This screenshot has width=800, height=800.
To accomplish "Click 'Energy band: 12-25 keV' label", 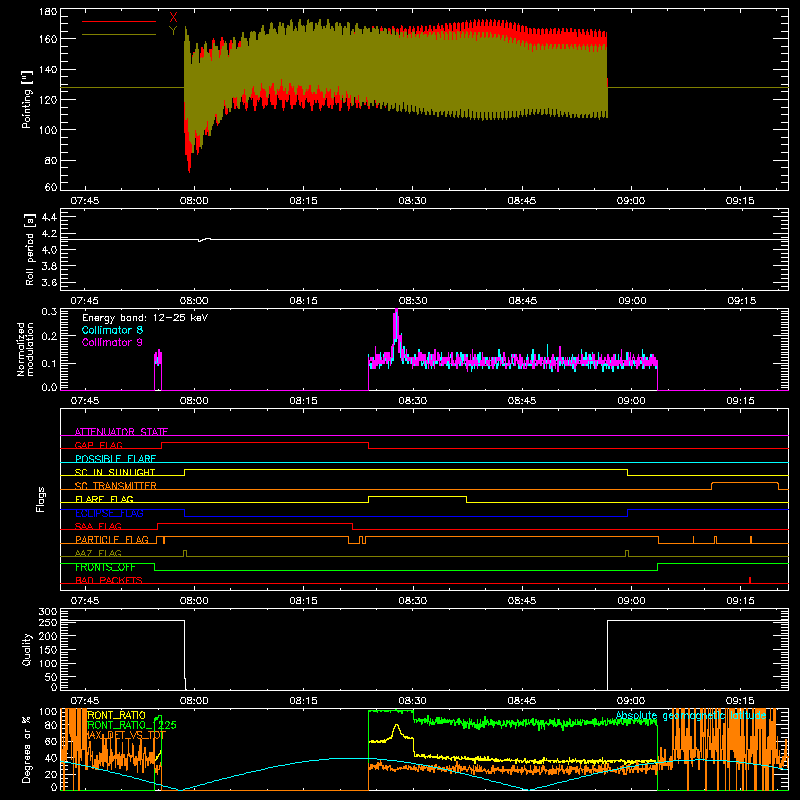I will (x=145, y=318).
